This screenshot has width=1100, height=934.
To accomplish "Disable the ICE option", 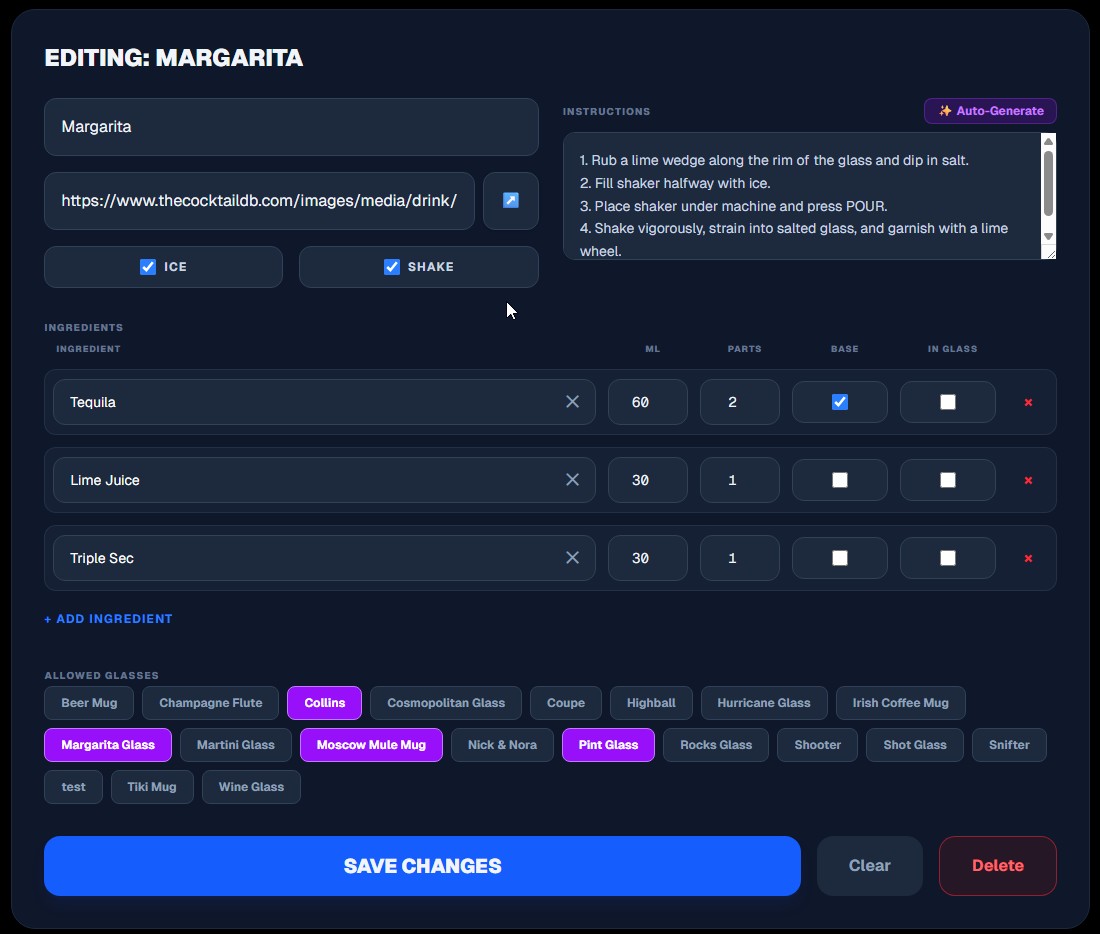I will click(x=148, y=266).
